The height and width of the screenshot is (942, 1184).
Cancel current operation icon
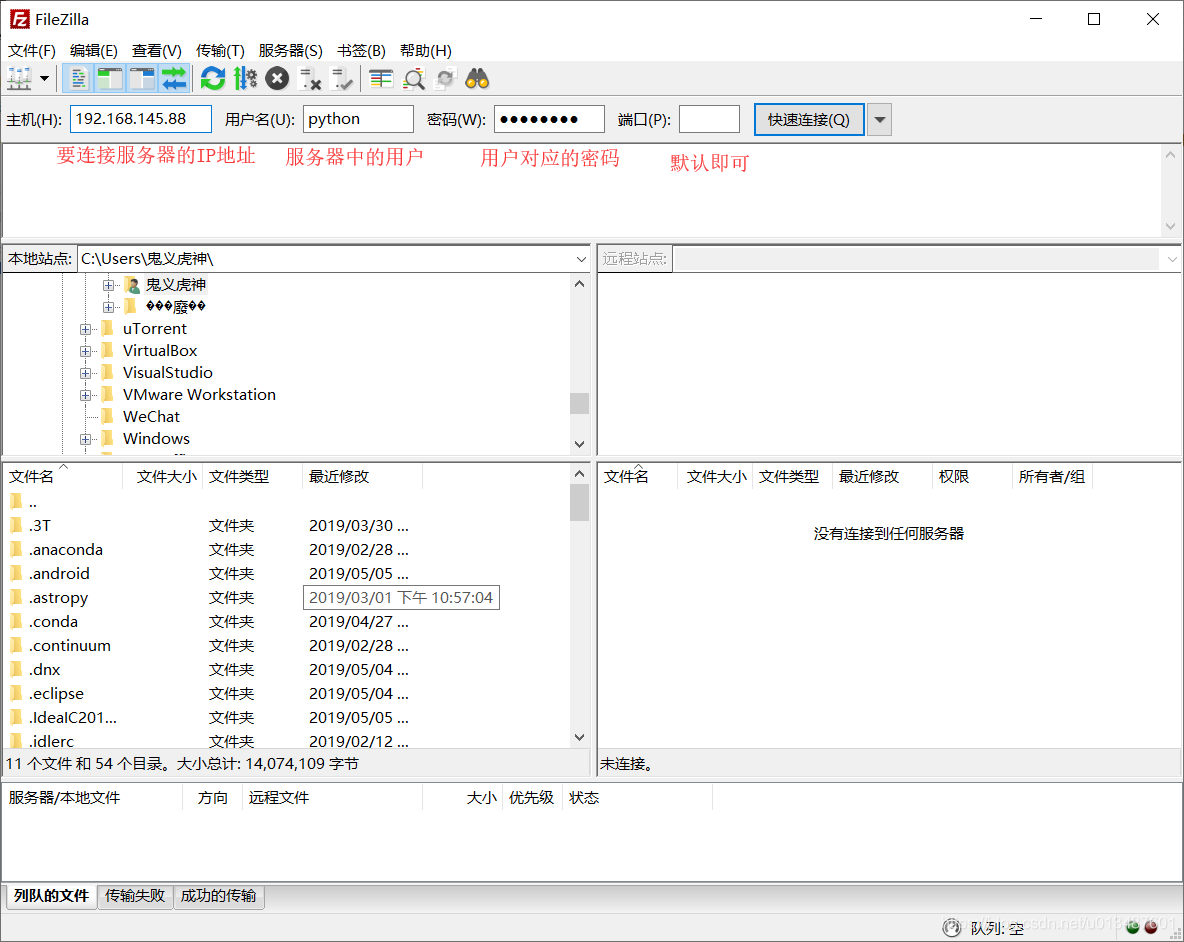click(x=277, y=78)
